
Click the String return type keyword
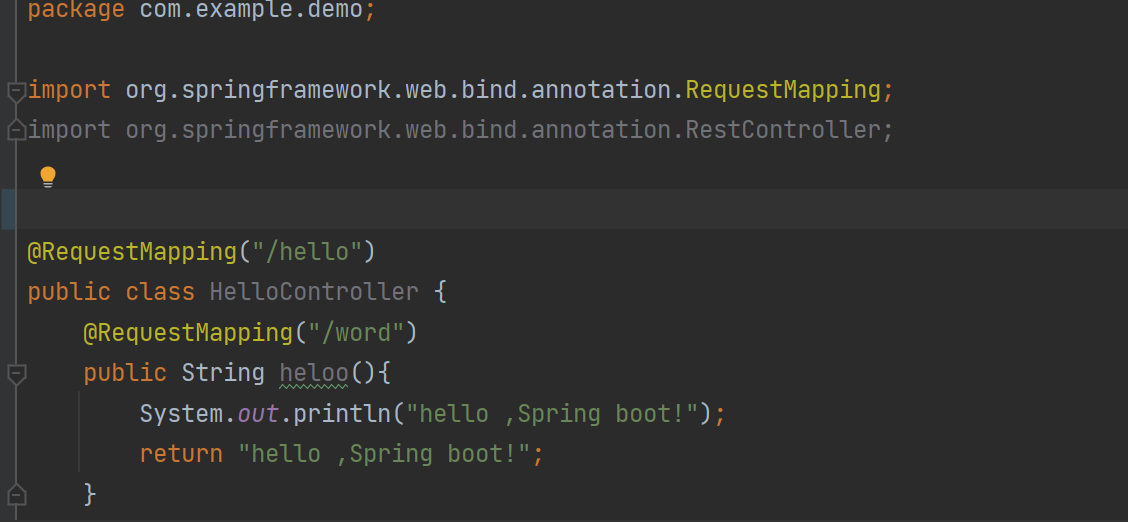(223, 373)
